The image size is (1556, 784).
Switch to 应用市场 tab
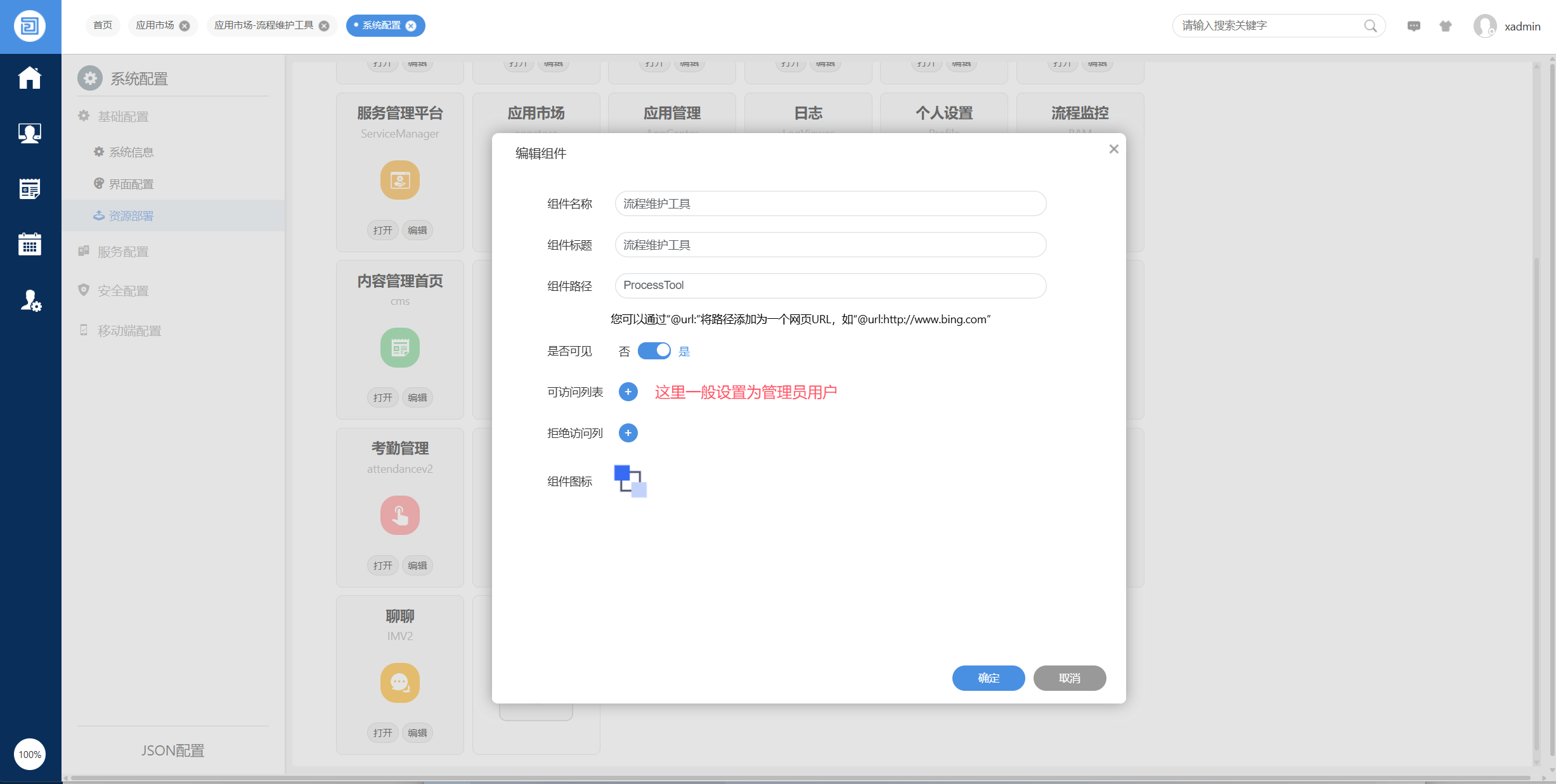(x=155, y=25)
